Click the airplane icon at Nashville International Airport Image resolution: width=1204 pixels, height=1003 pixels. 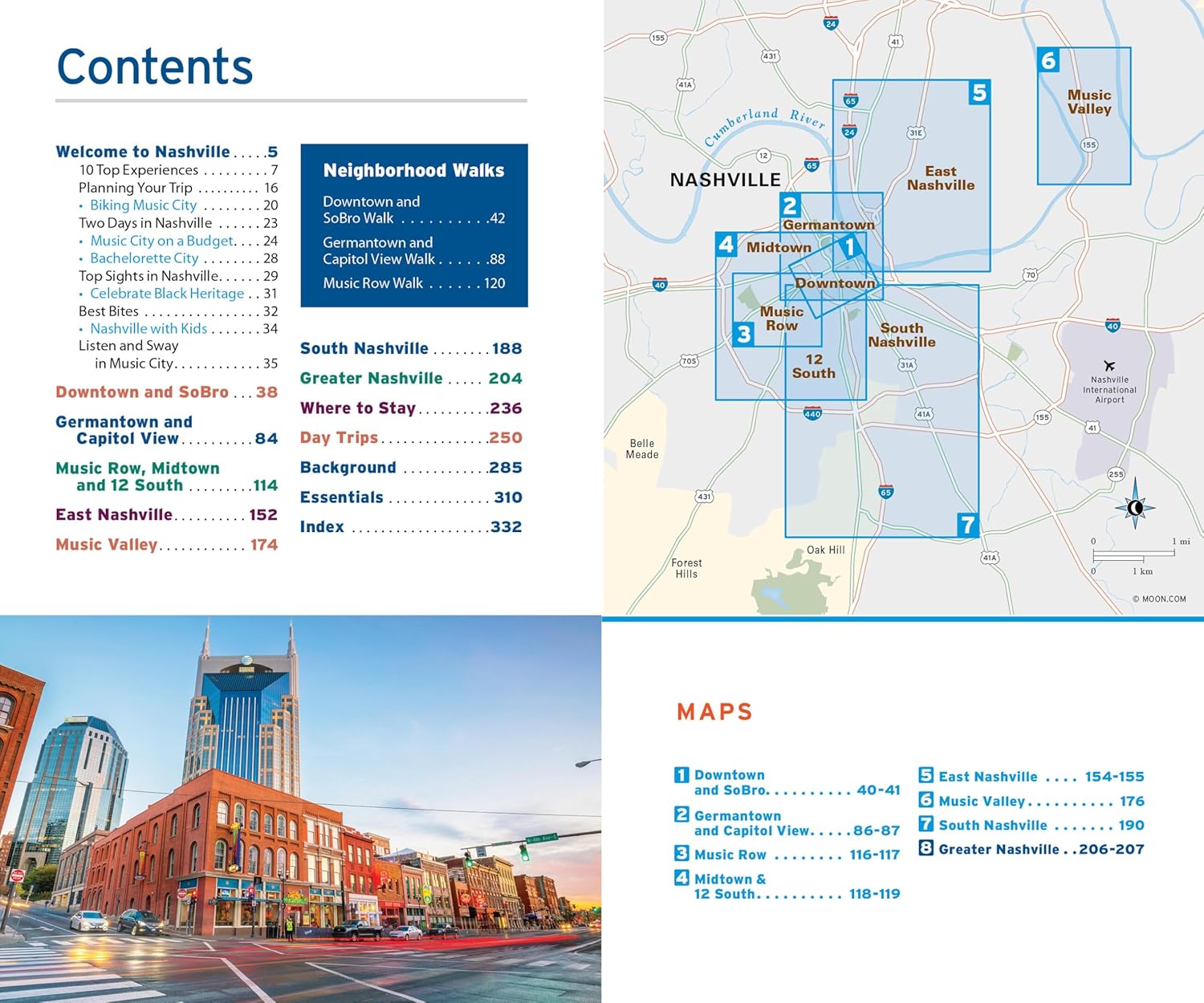coord(1109,366)
